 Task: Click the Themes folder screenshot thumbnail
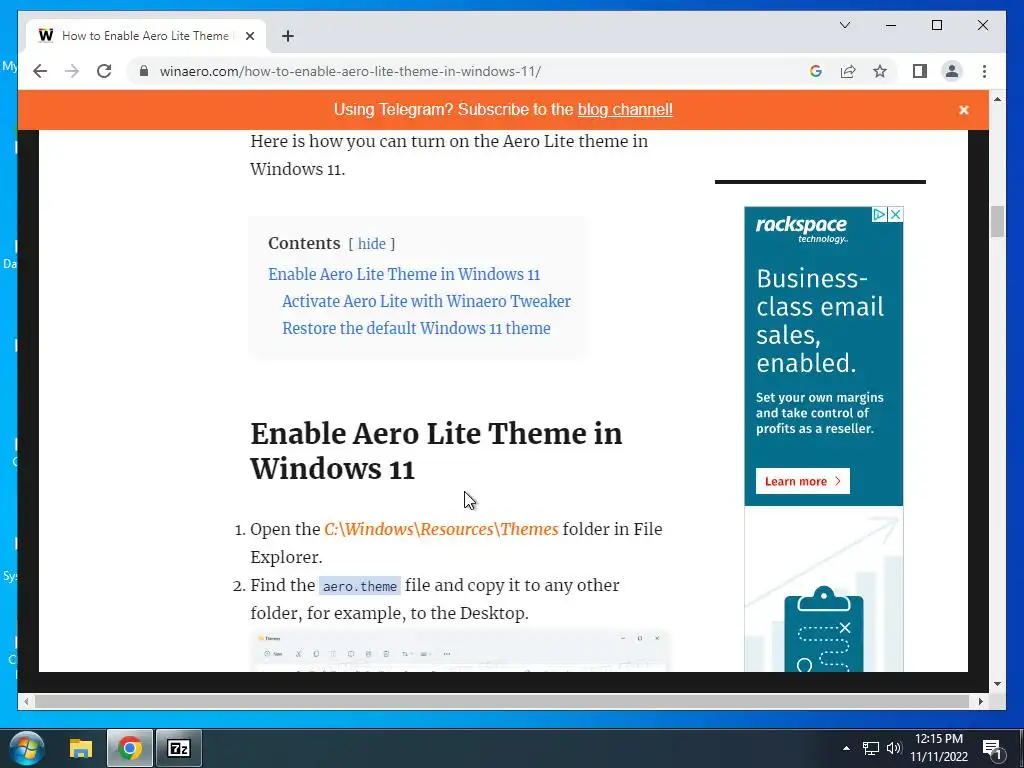point(460,650)
